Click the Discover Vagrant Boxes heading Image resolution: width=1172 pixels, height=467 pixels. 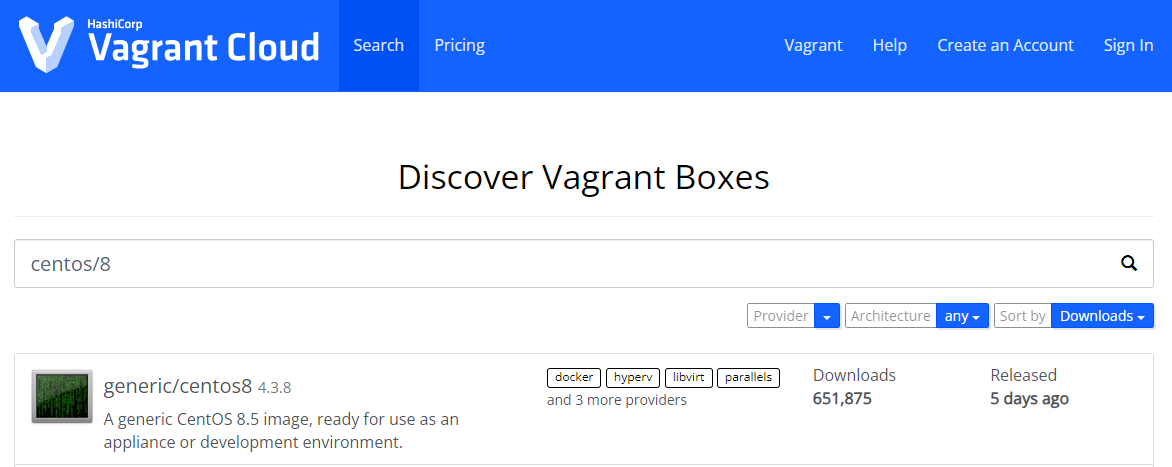[584, 178]
